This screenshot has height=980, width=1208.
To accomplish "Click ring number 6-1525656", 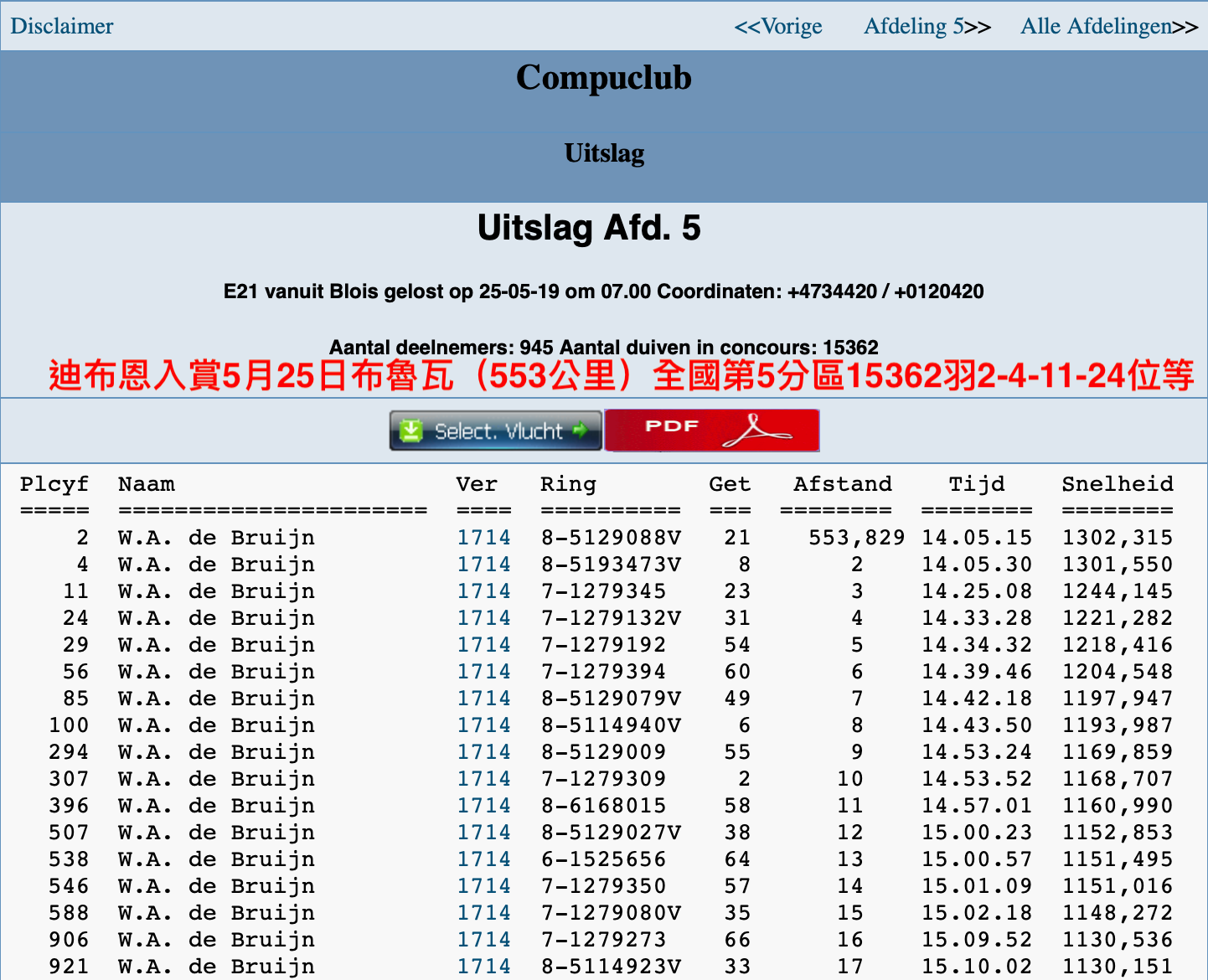I will (x=604, y=859).
